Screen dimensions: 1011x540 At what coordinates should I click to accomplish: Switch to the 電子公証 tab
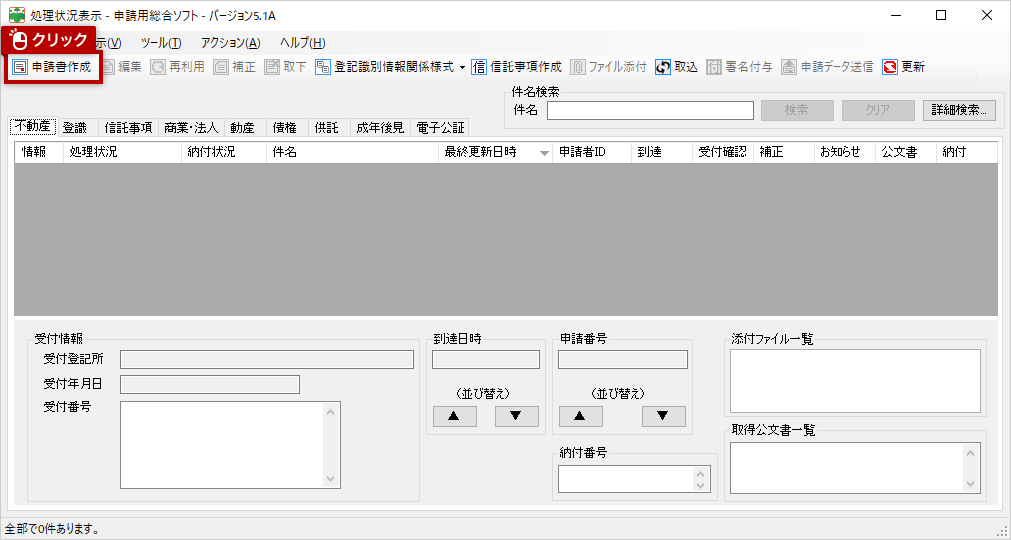[440, 128]
